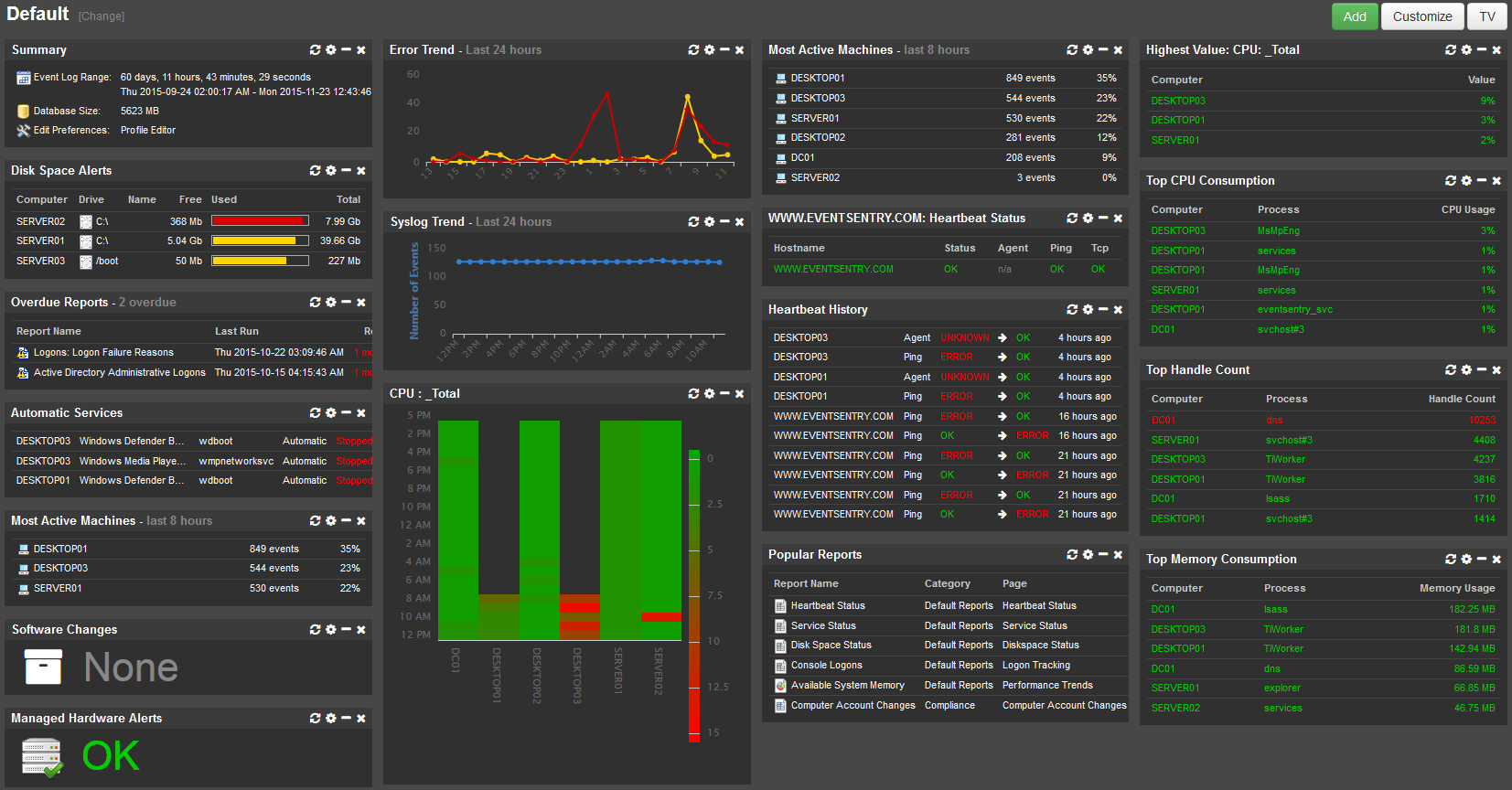Viewport: 1512px width, 790px height.
Task: Open settings gear of Top Handle Count
Action: point(1466,370)
